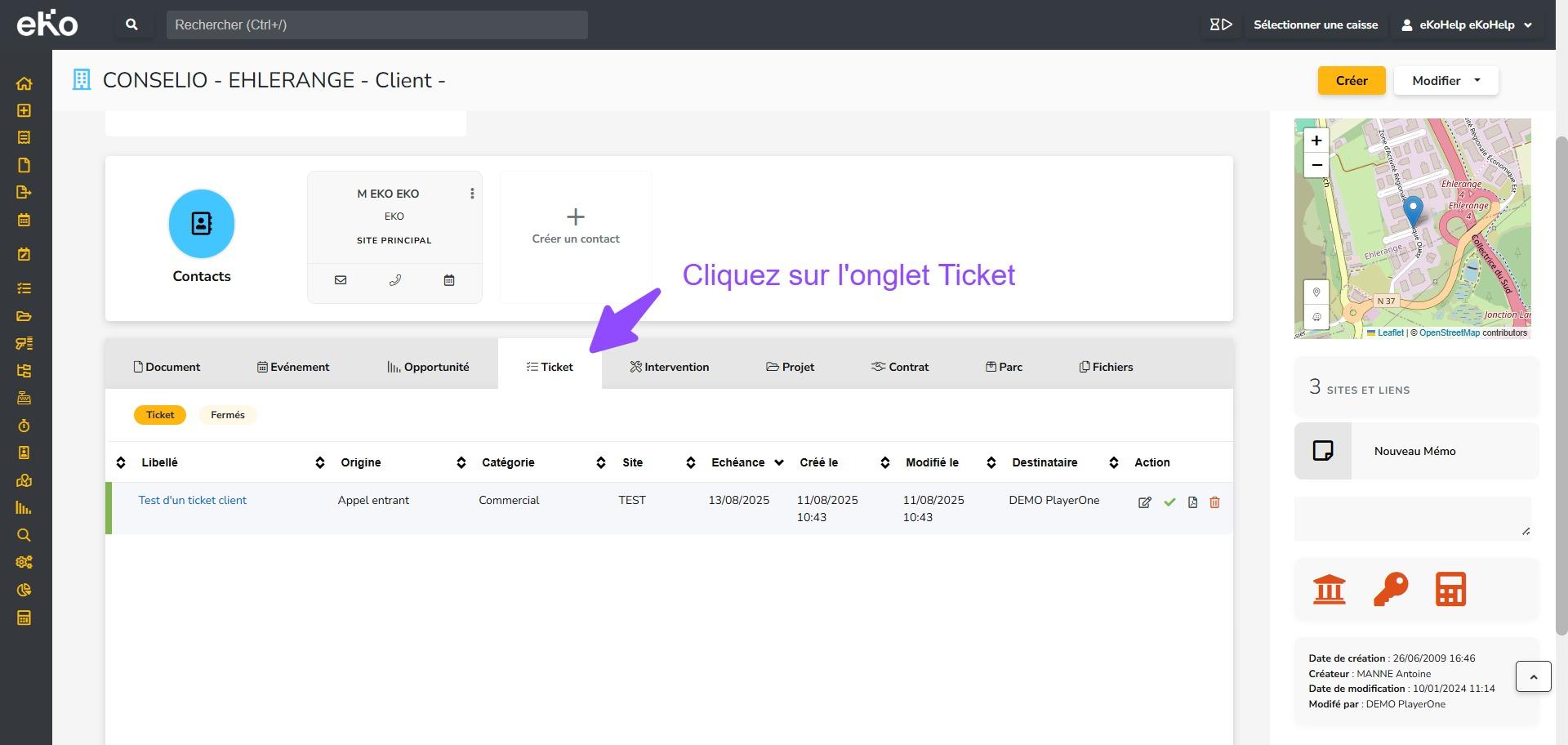Delete the ticket with the red trash icon

click(x=1214, y=502)
